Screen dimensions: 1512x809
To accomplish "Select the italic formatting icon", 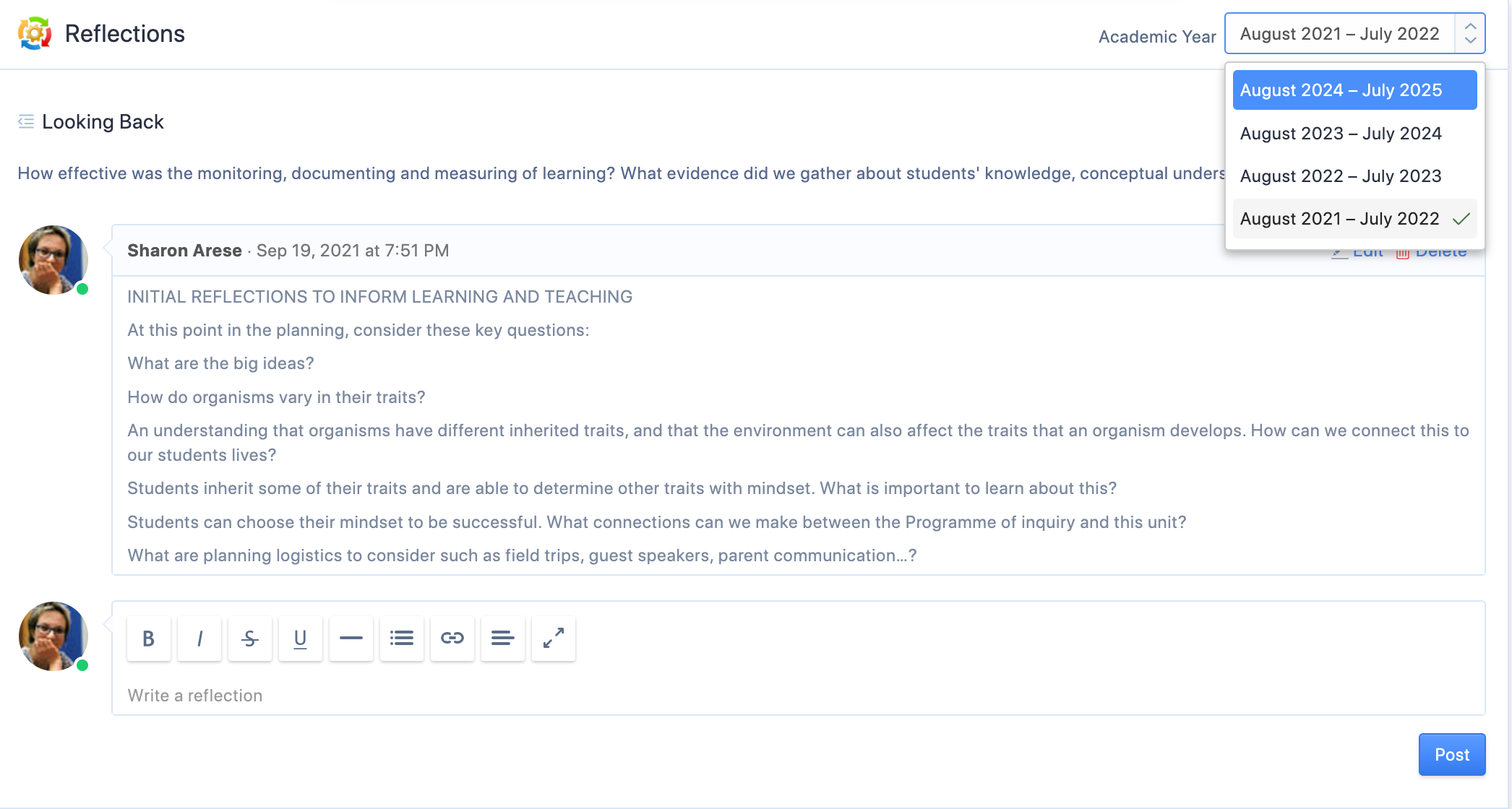I will click(x=199, y=638).
